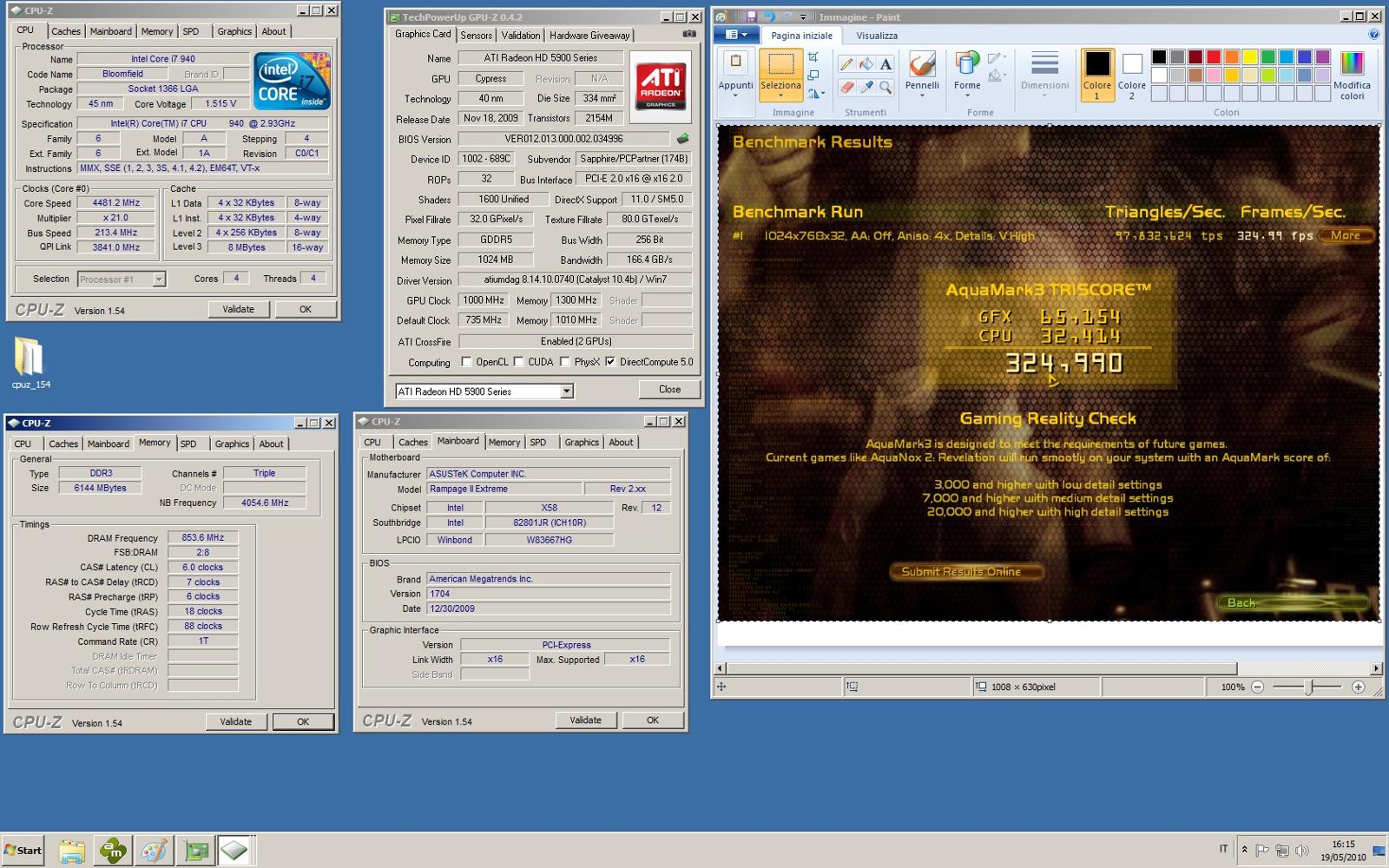Screen dimensions: 1389x868
Task: Click the GPU-Z screenshot camera icon
Action: 689,34
